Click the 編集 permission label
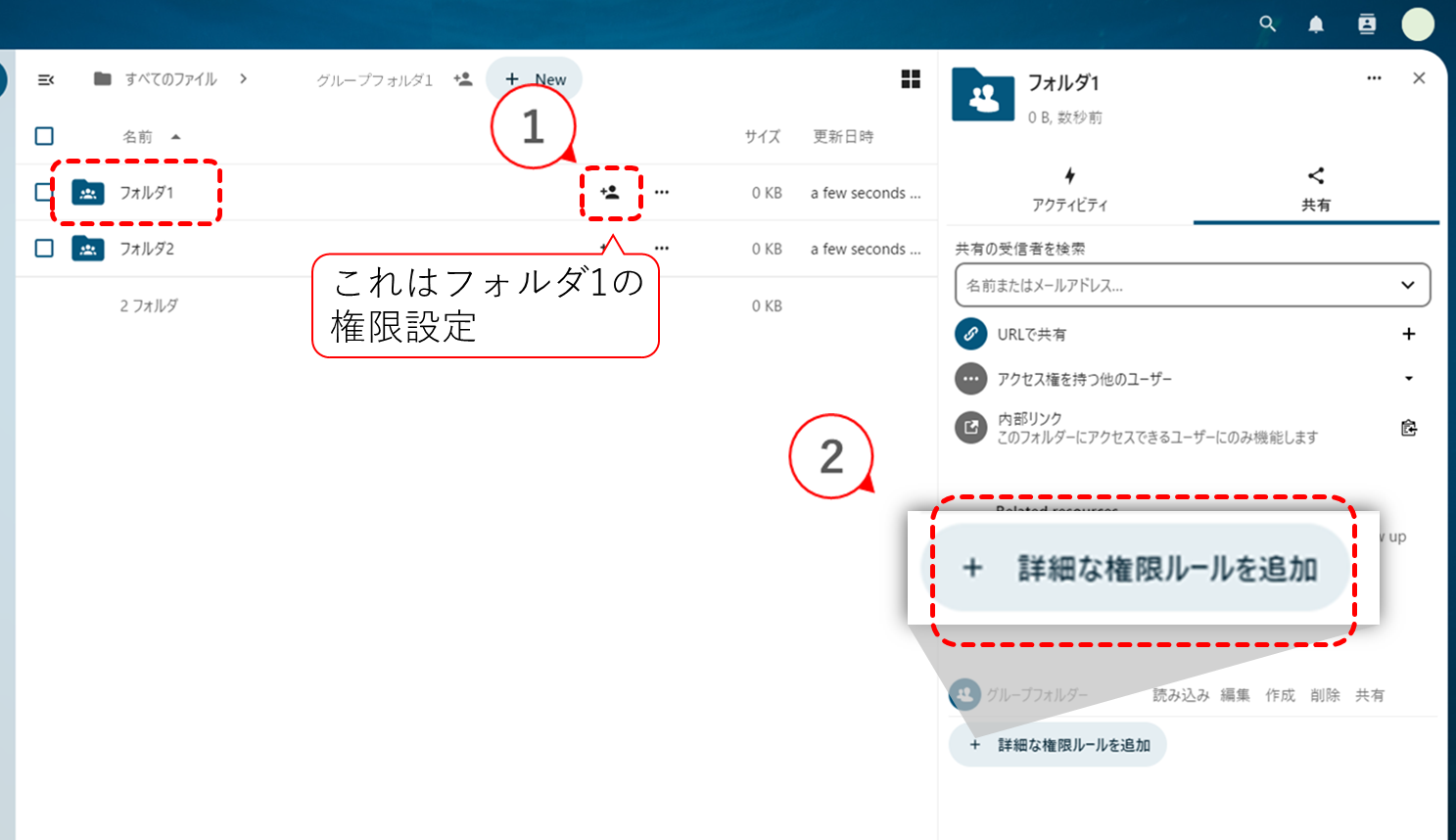Image resolution: width=1456 pixels, height=840 pixels. pos(1236,695)
